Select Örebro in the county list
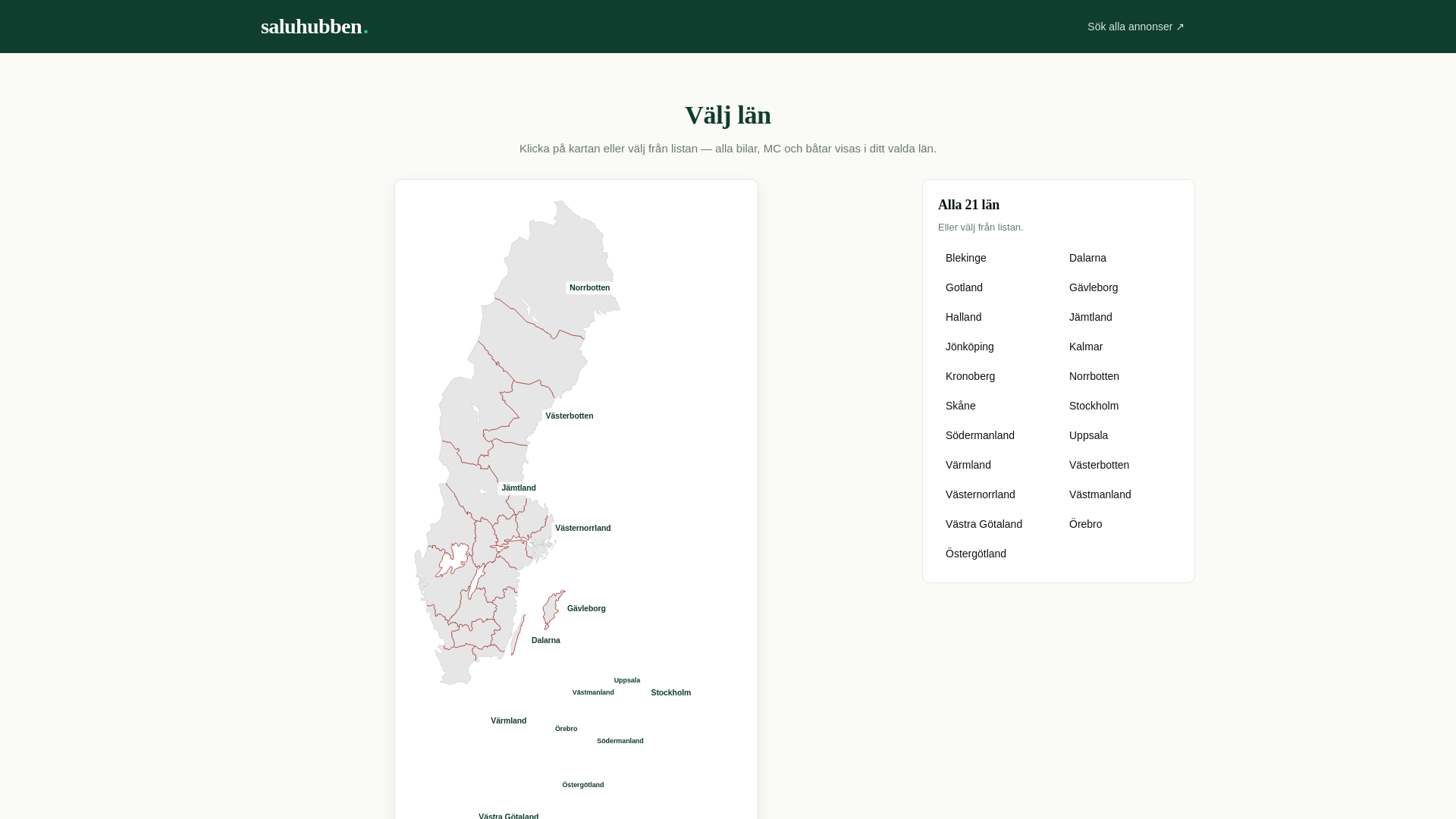This screenshot has height=819, width=1456. 1120,524
